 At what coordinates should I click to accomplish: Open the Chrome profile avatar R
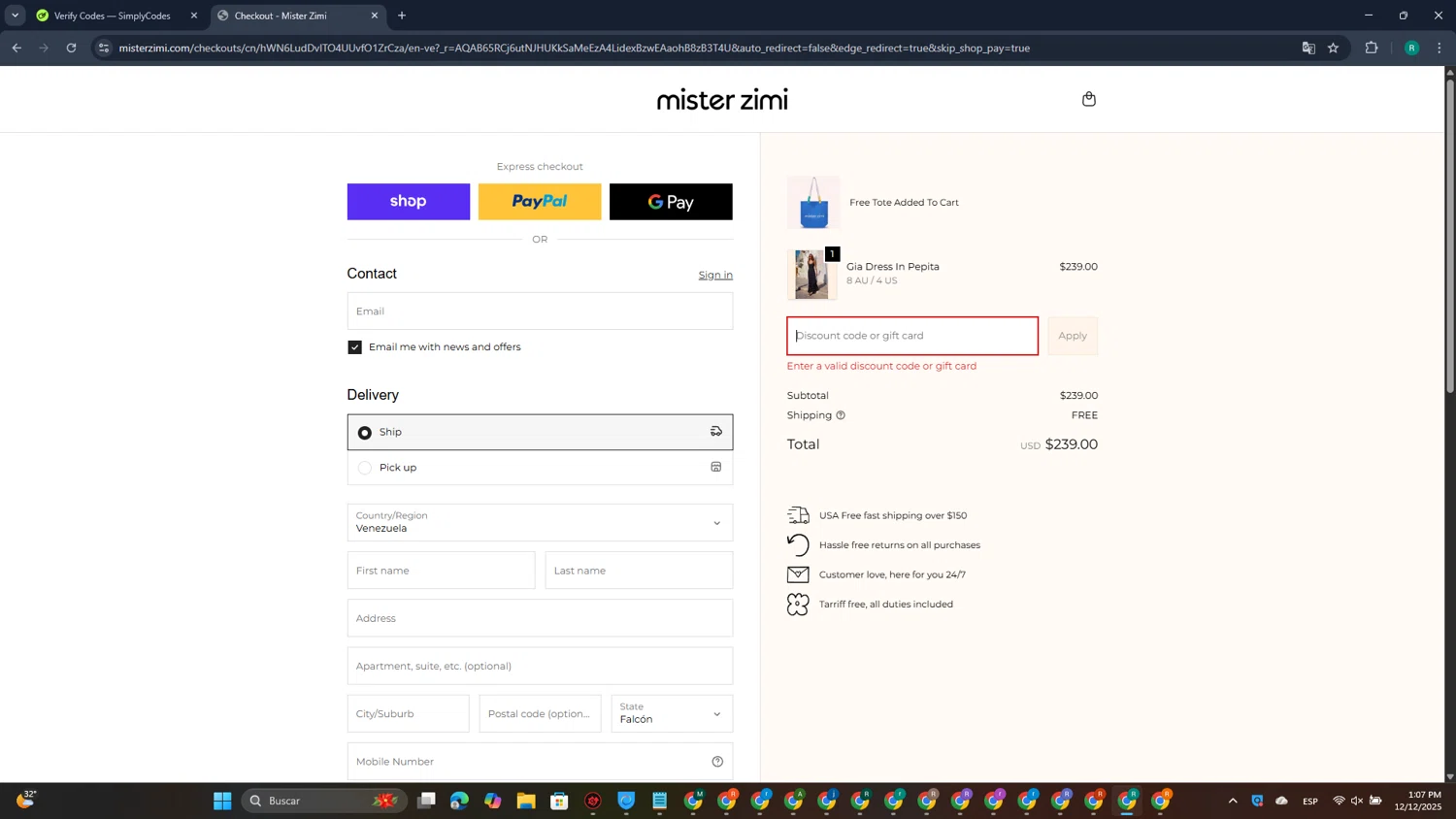click(1411, 48)
